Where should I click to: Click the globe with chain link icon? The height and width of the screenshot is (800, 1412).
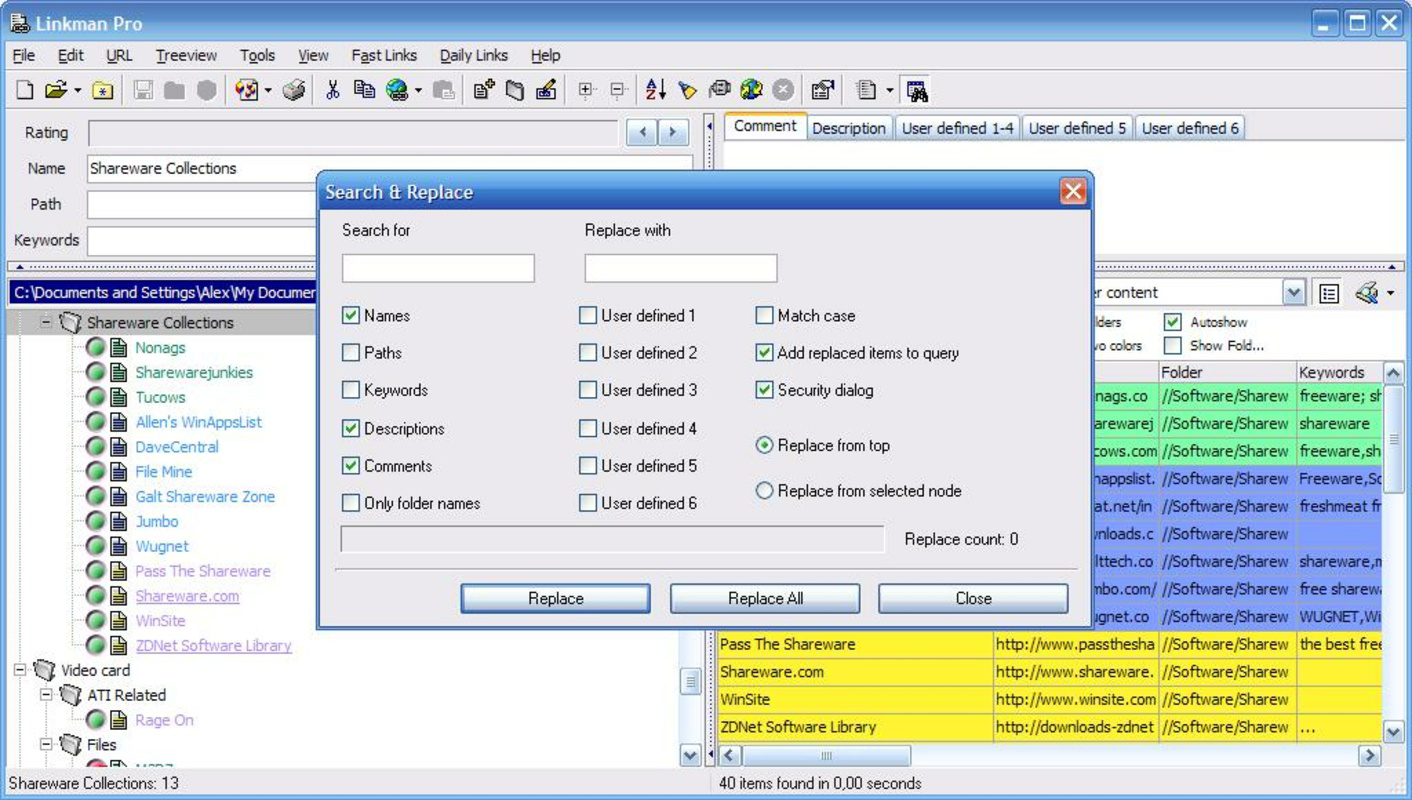click(397, 90)
